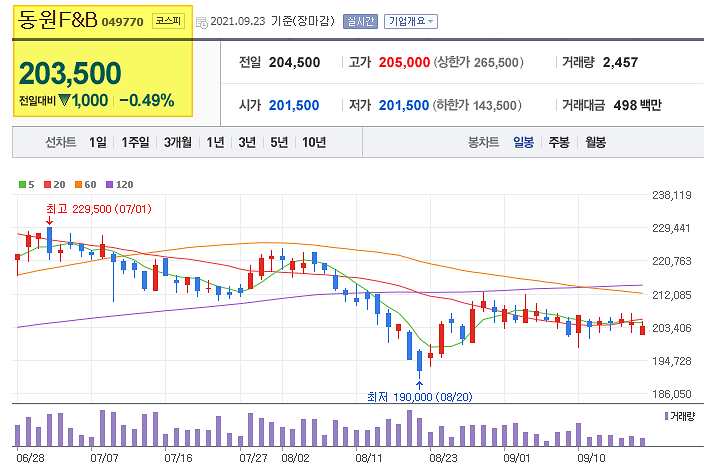This screenshot has width=704, height=474.
Task: Select the 5년 line chart tab
Action: (x=279, y=142)
